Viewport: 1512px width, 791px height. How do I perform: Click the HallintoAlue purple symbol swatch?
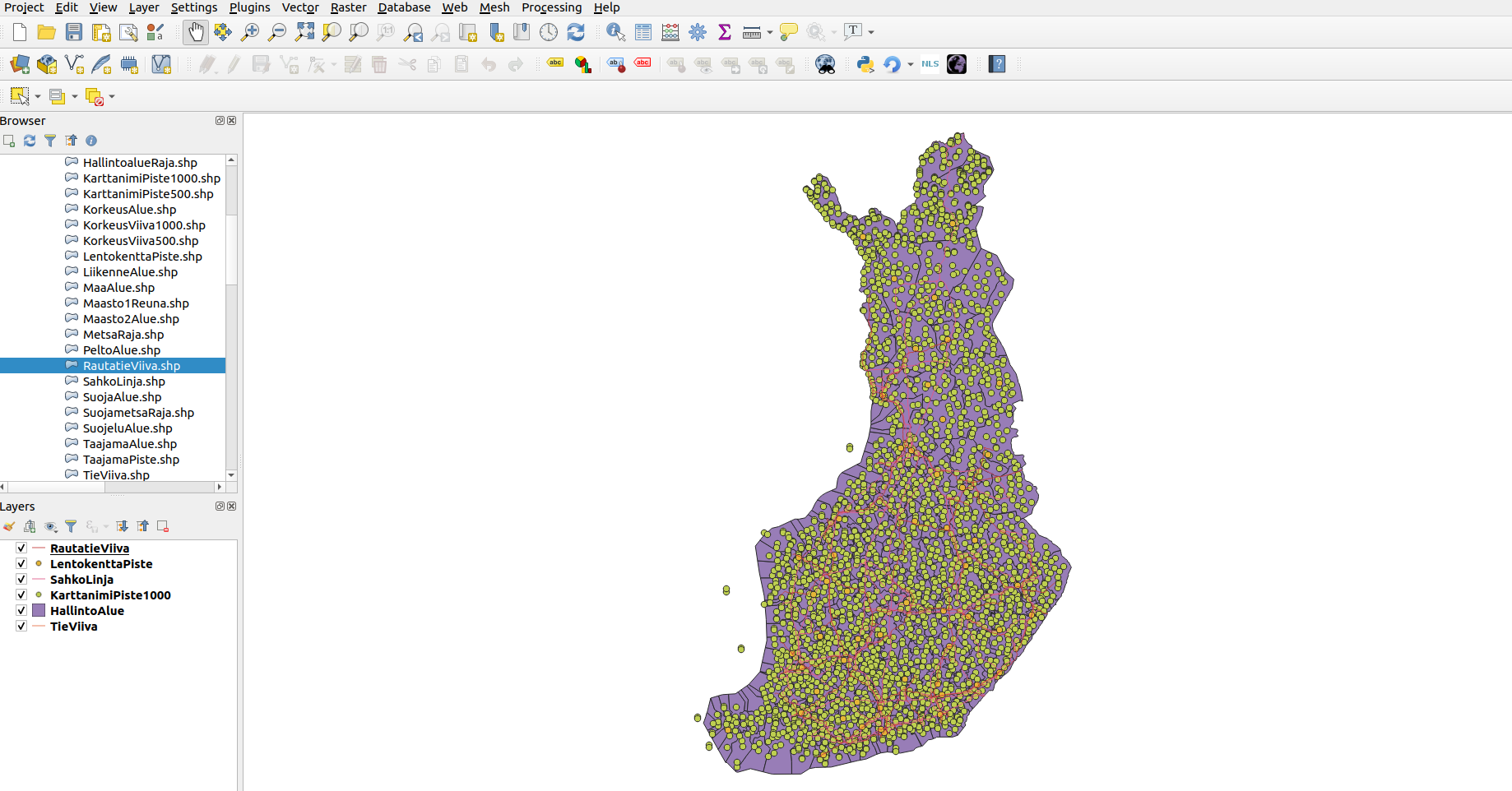[39, 611]
